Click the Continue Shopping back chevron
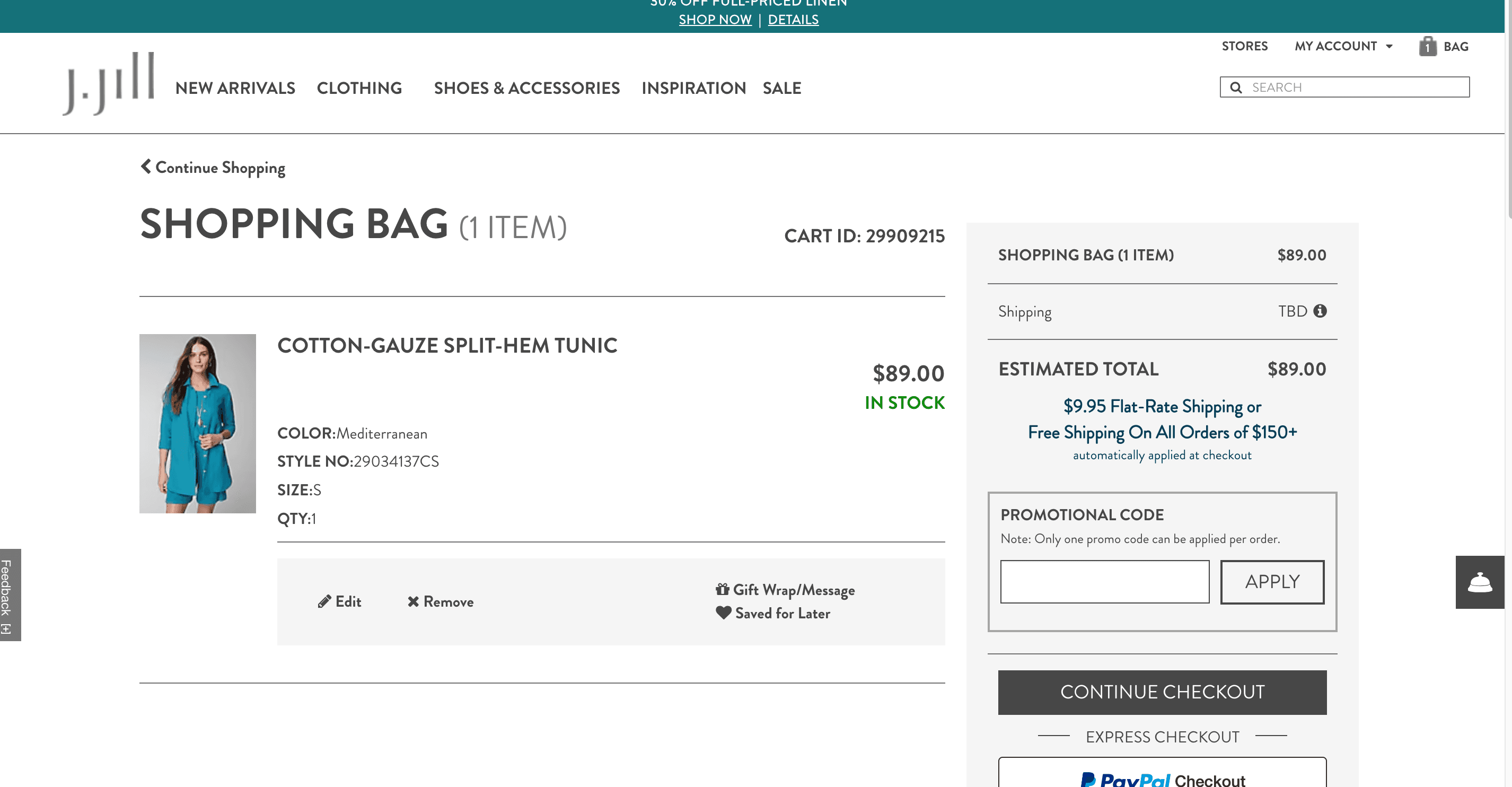 (146, 166)
